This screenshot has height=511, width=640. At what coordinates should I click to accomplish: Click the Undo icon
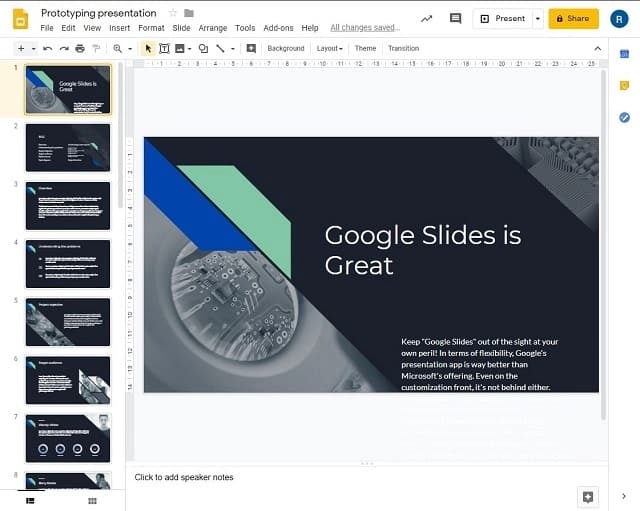click(48, 49)
